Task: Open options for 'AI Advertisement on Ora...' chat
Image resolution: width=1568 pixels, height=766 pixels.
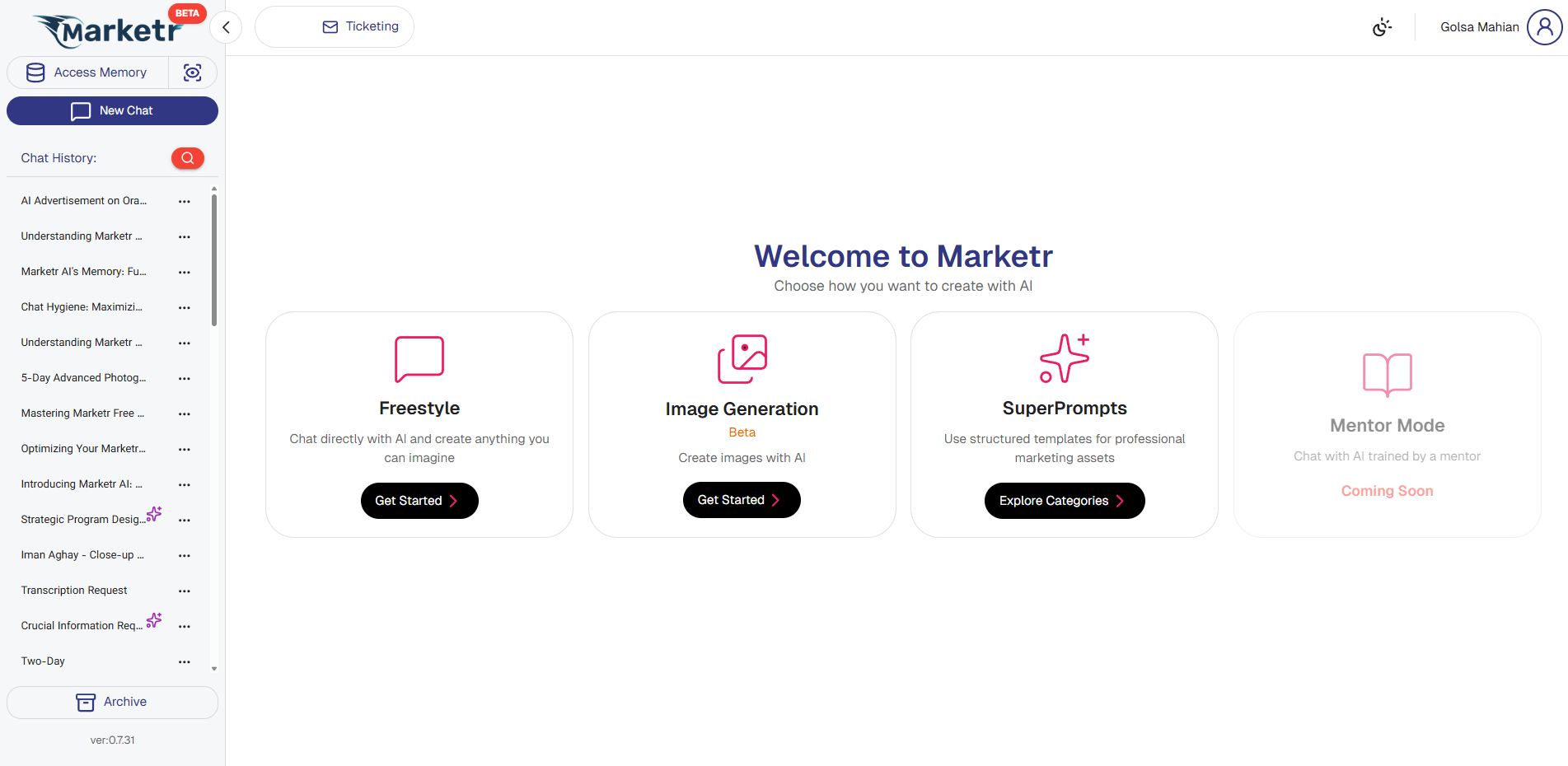Action: (x=185, y=202)
